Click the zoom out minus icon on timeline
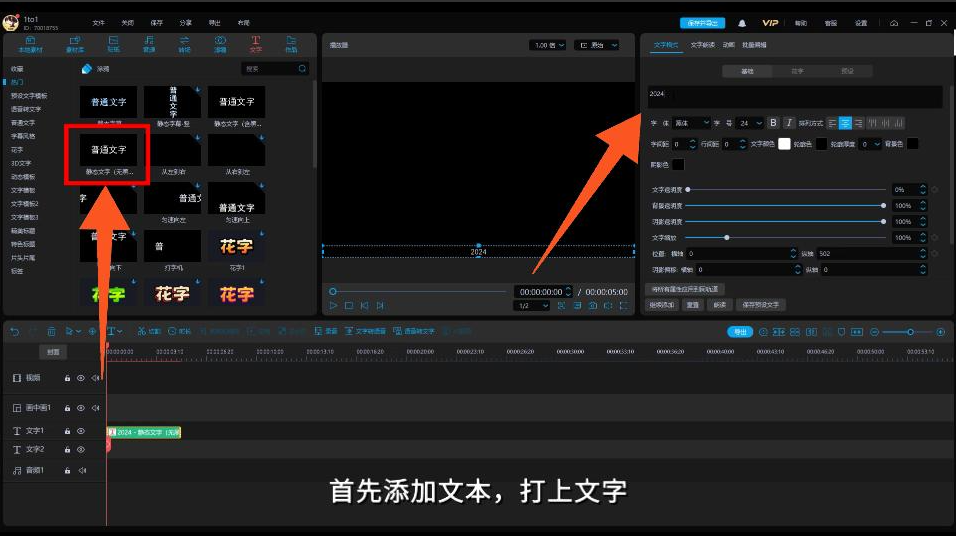956x536 pixels. [874, 332]
